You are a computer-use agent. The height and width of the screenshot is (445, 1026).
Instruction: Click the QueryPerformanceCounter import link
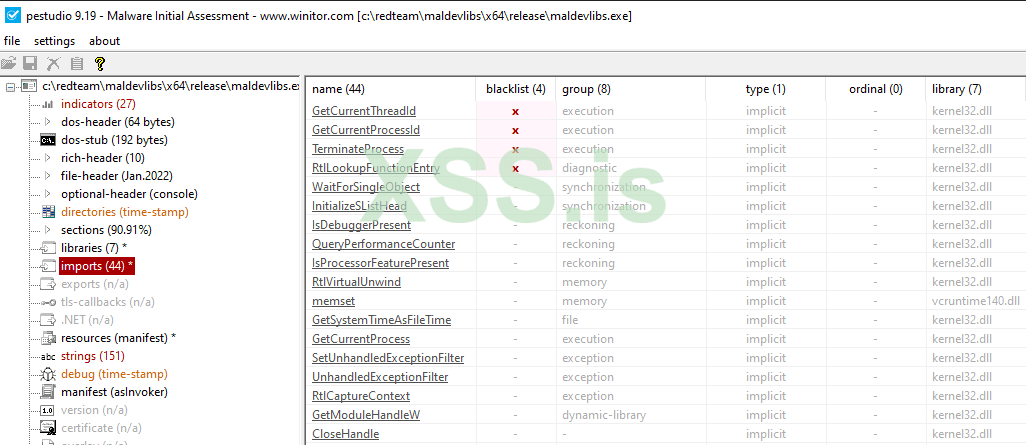(383, 244)
